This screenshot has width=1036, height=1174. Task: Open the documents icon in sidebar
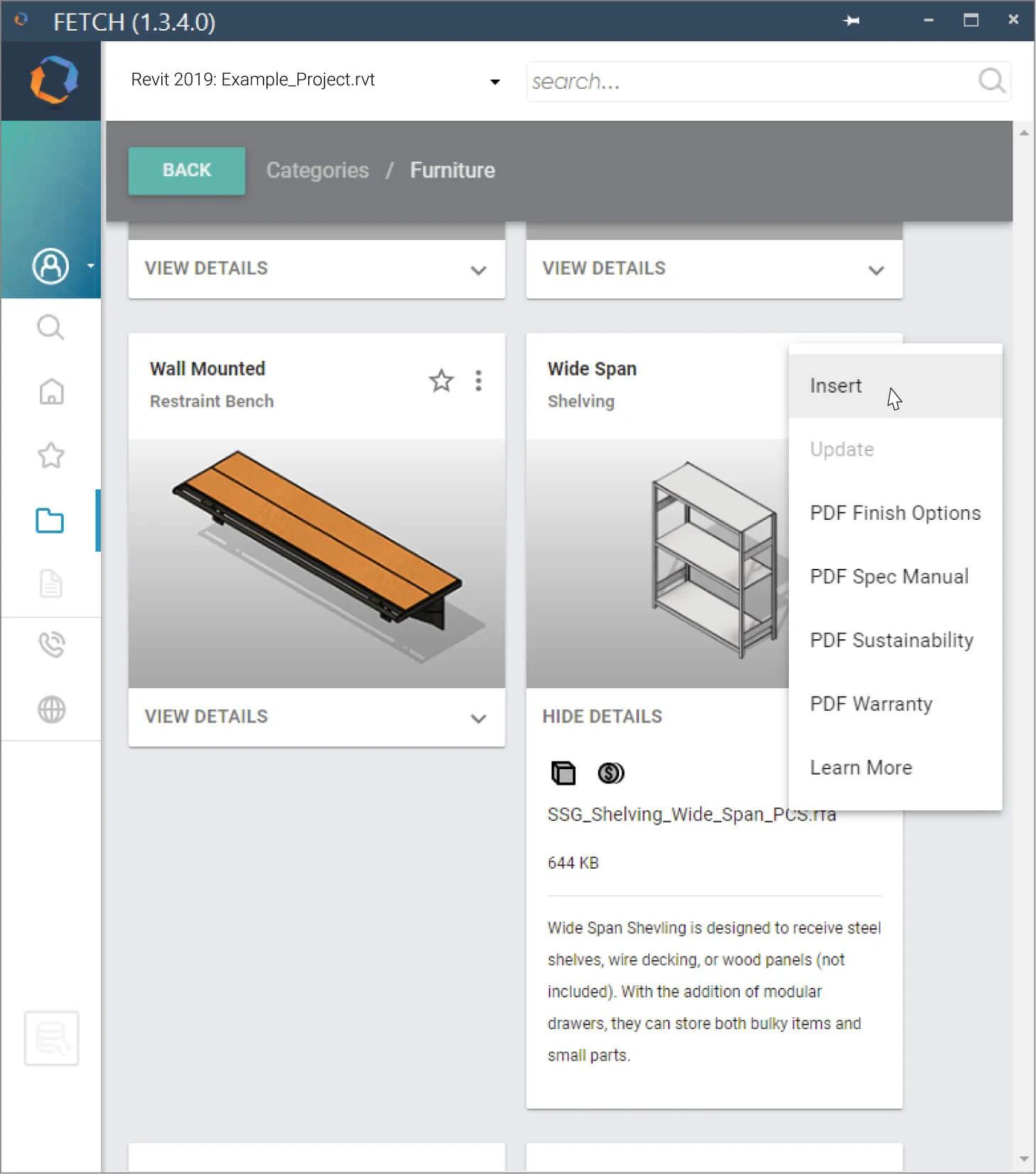(51, 583)
